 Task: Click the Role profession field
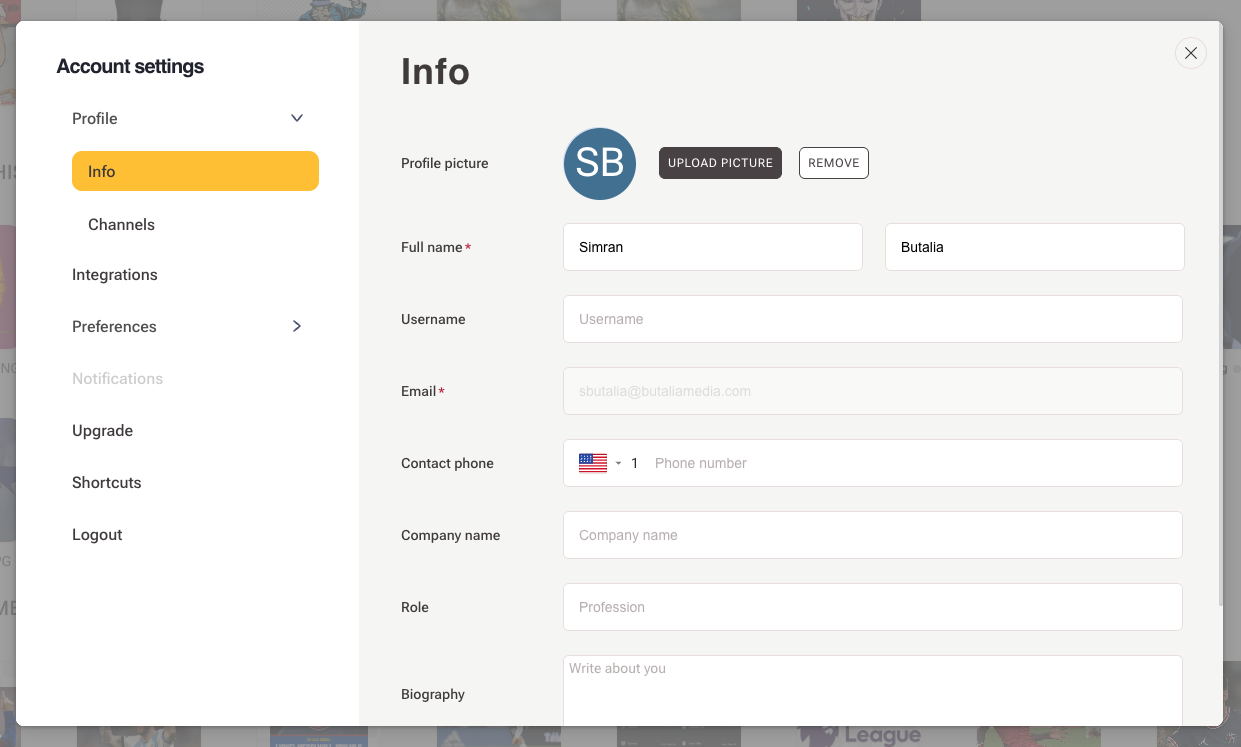click(x=872, y=607)
